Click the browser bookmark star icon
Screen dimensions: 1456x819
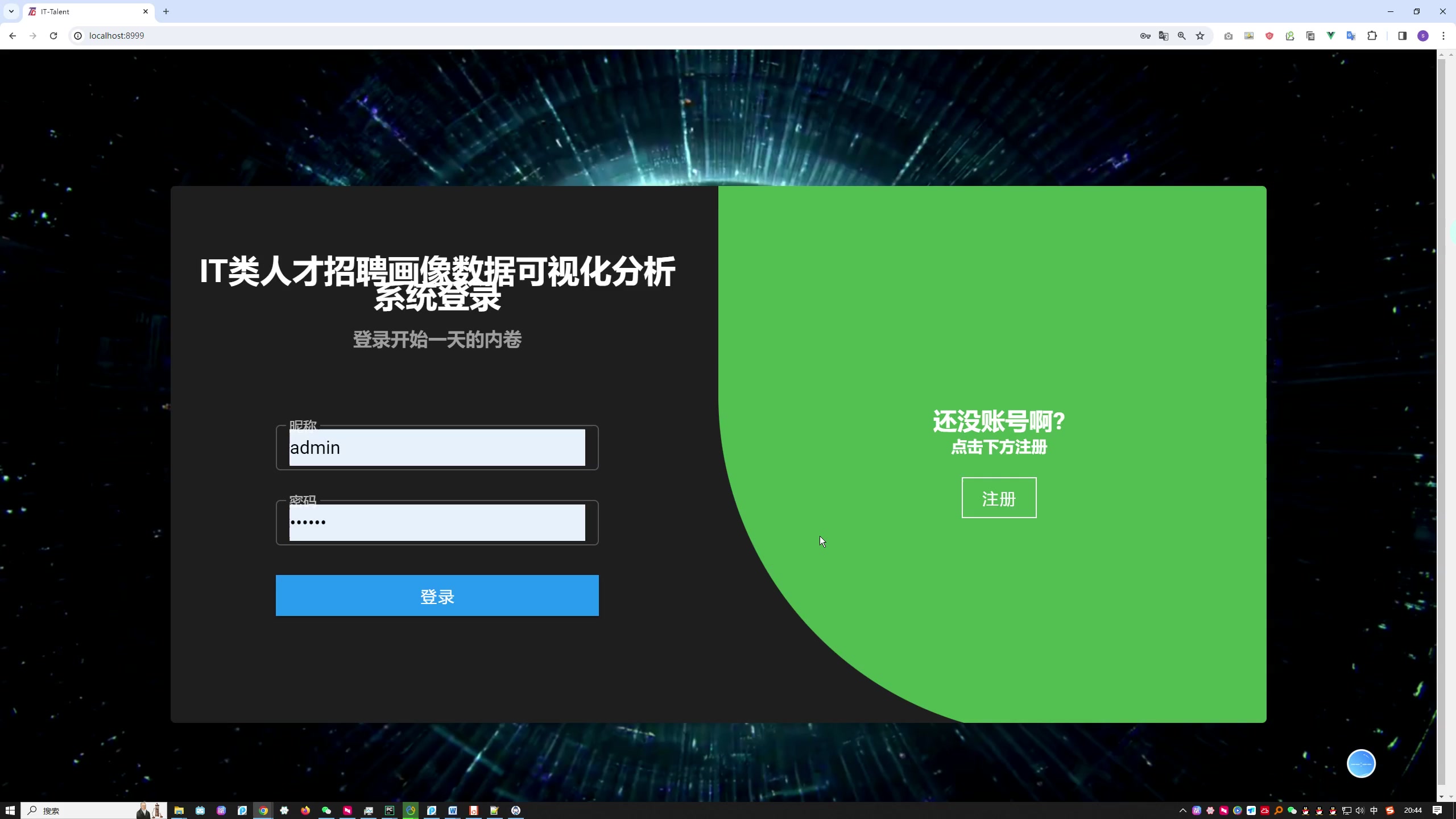[x=1200, y=36]
